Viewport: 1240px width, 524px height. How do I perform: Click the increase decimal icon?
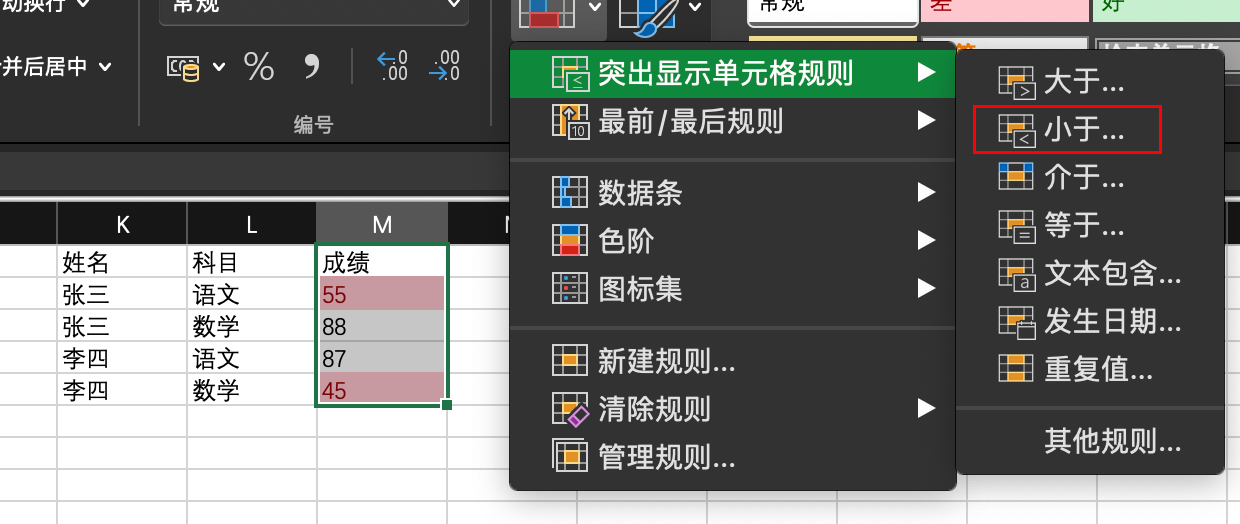391,66
